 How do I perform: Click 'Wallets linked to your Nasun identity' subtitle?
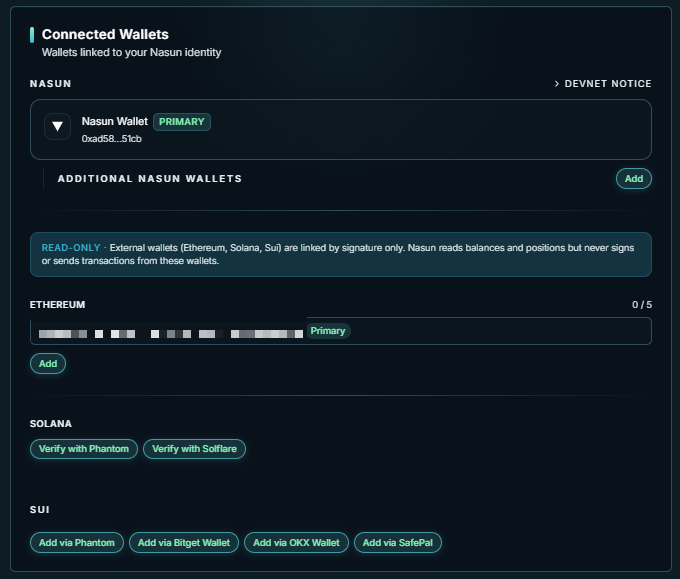pyautogui.click(x=131, y=52)
